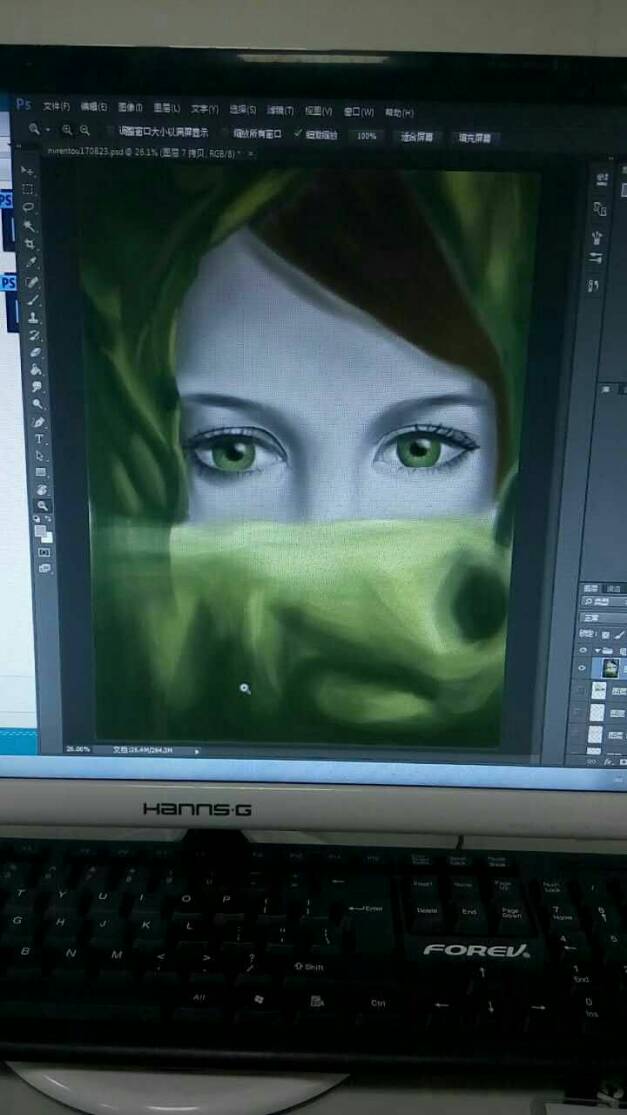627x1115 pixels.
Task: Hide the layer group via eye icon
Action: [582, 650]
